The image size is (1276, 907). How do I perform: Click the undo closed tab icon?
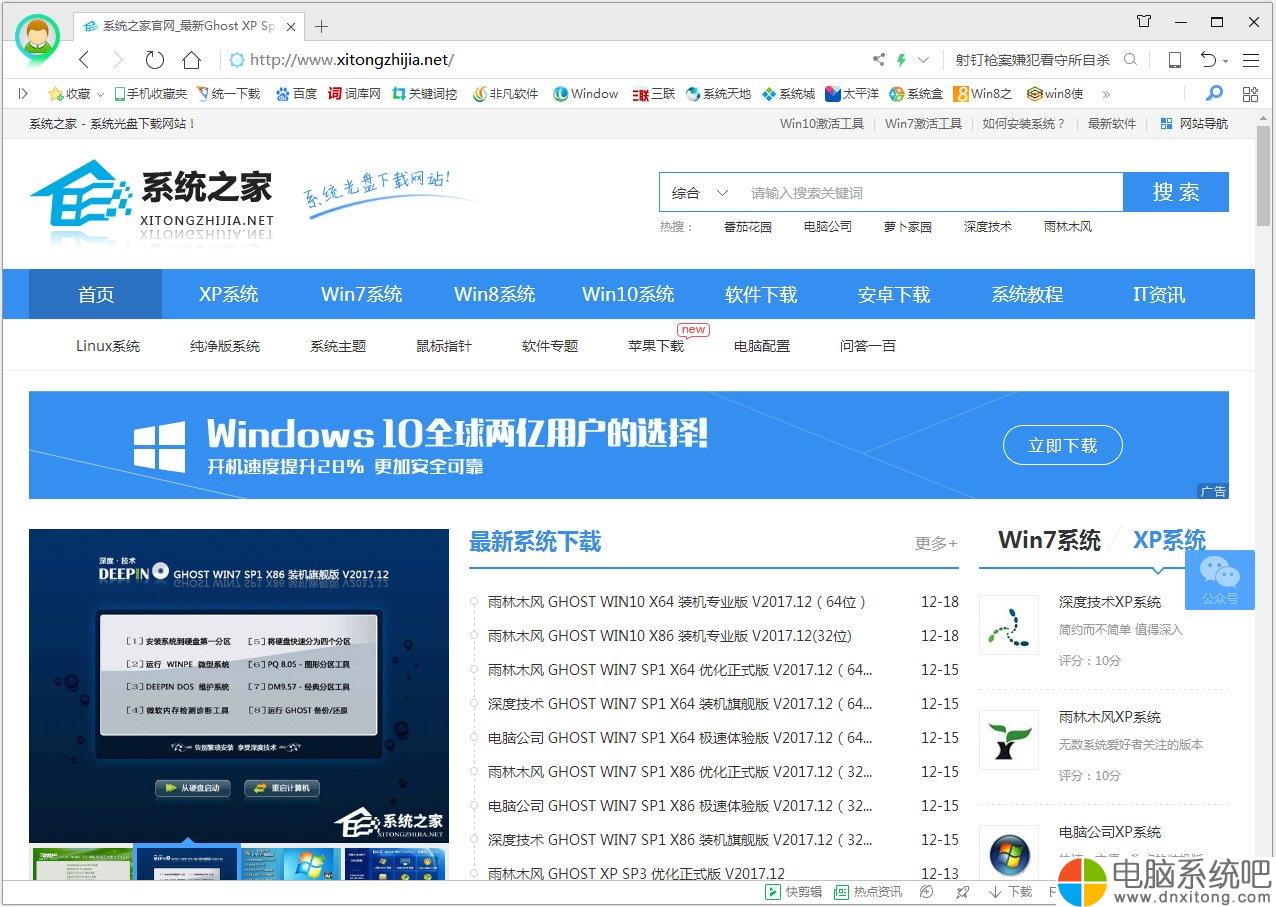point(1209,60)
